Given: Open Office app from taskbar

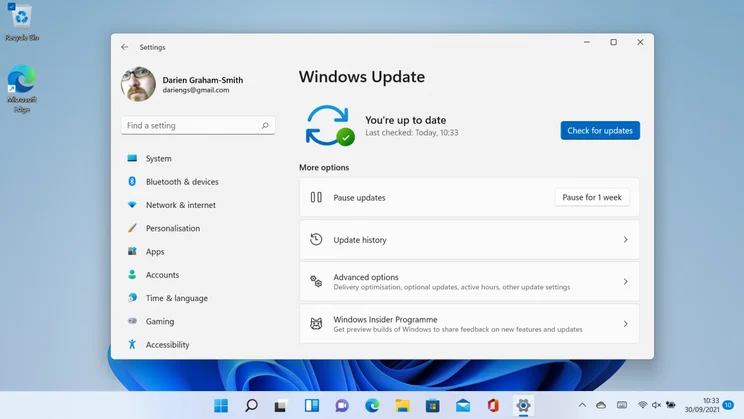Looking at the screenshot, I should point(493,405).
